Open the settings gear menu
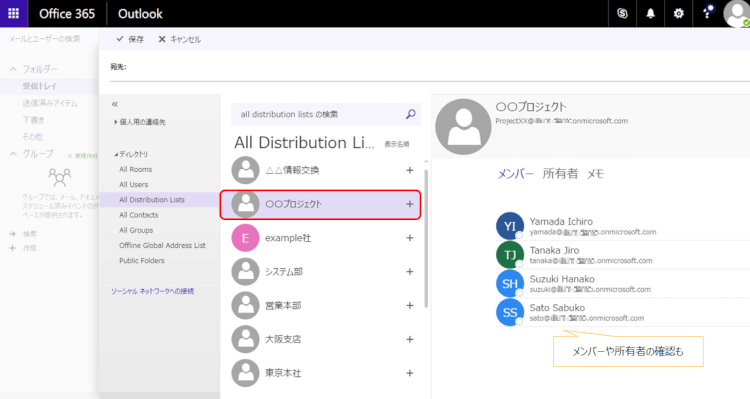Screen dimensions: 750x399 (x=678, y=13)
